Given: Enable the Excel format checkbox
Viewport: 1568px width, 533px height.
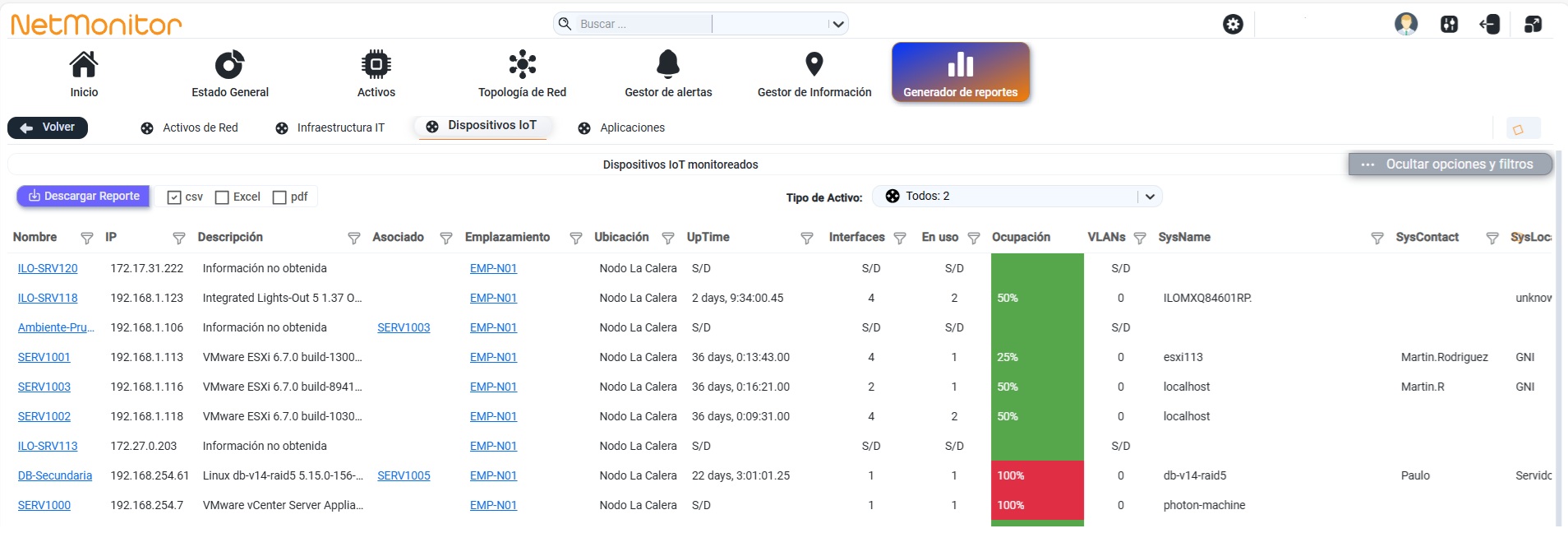Looking at the screenshot, I should (x=222, y=197).
